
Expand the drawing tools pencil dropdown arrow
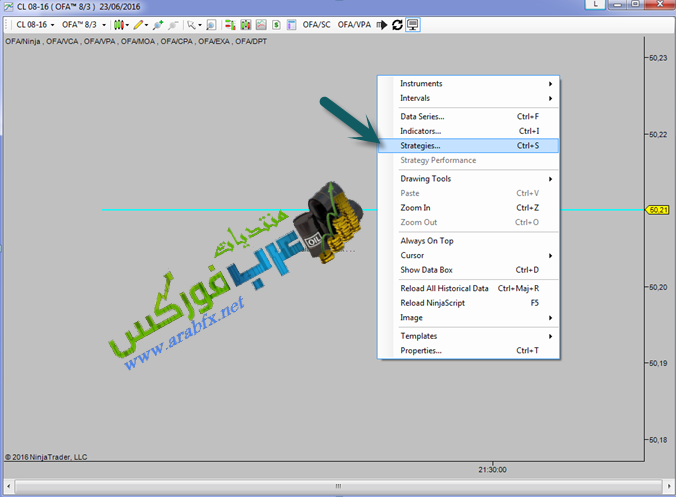pos(147,25)
